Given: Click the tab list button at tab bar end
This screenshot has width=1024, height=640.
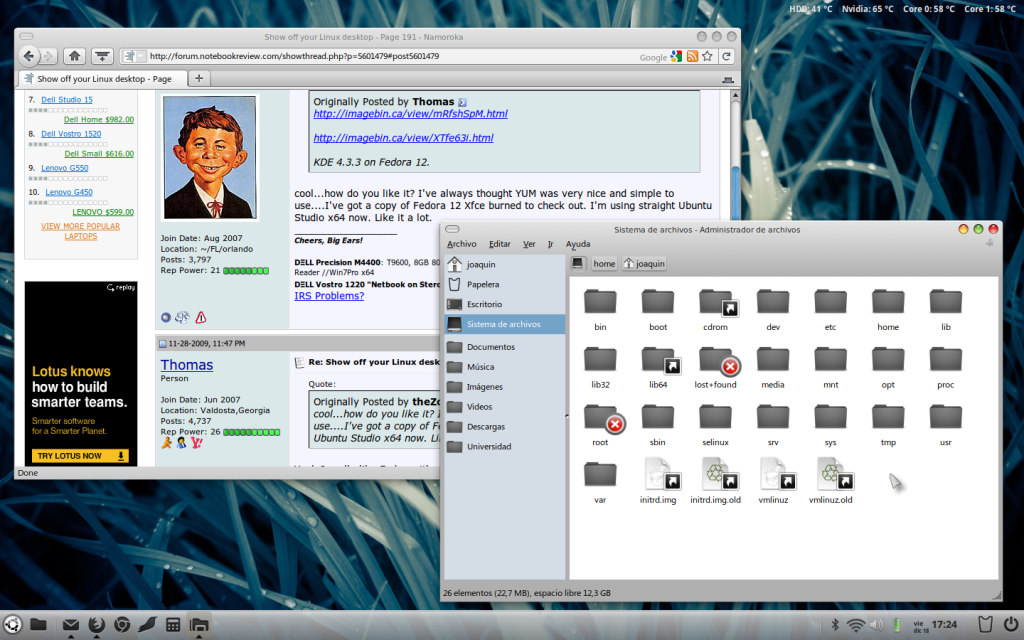Looking at the screenshot, I should pyautogui.click(x=728, y=79).
